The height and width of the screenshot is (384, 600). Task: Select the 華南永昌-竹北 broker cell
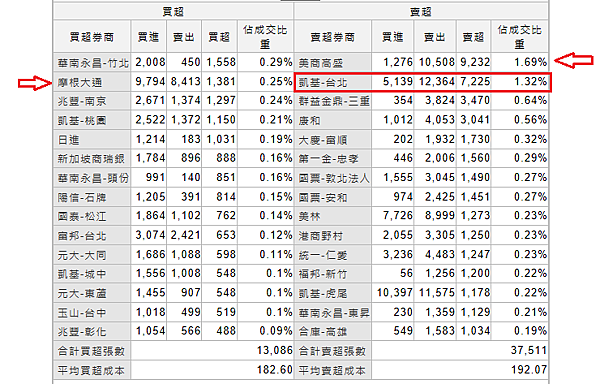pyautogui.click(x=93, y=63)
